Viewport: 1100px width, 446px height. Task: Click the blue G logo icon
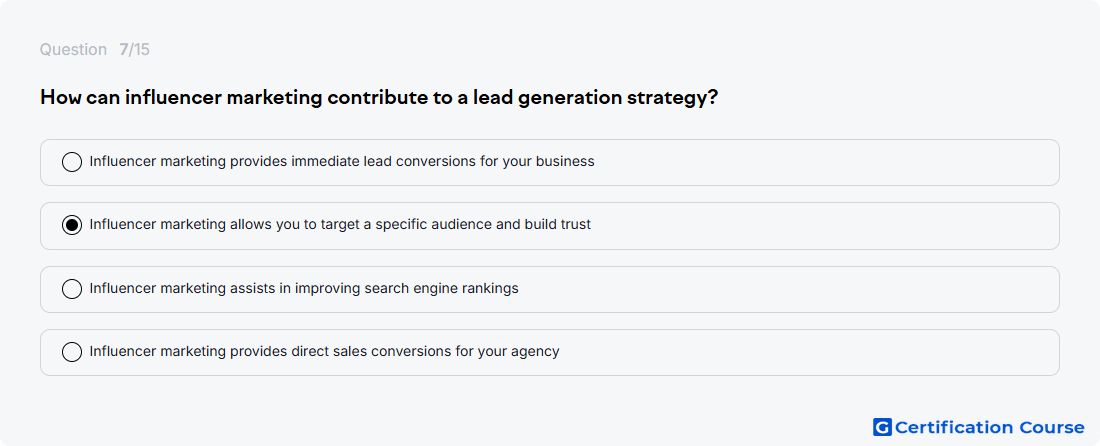click(x=882, y=427)
